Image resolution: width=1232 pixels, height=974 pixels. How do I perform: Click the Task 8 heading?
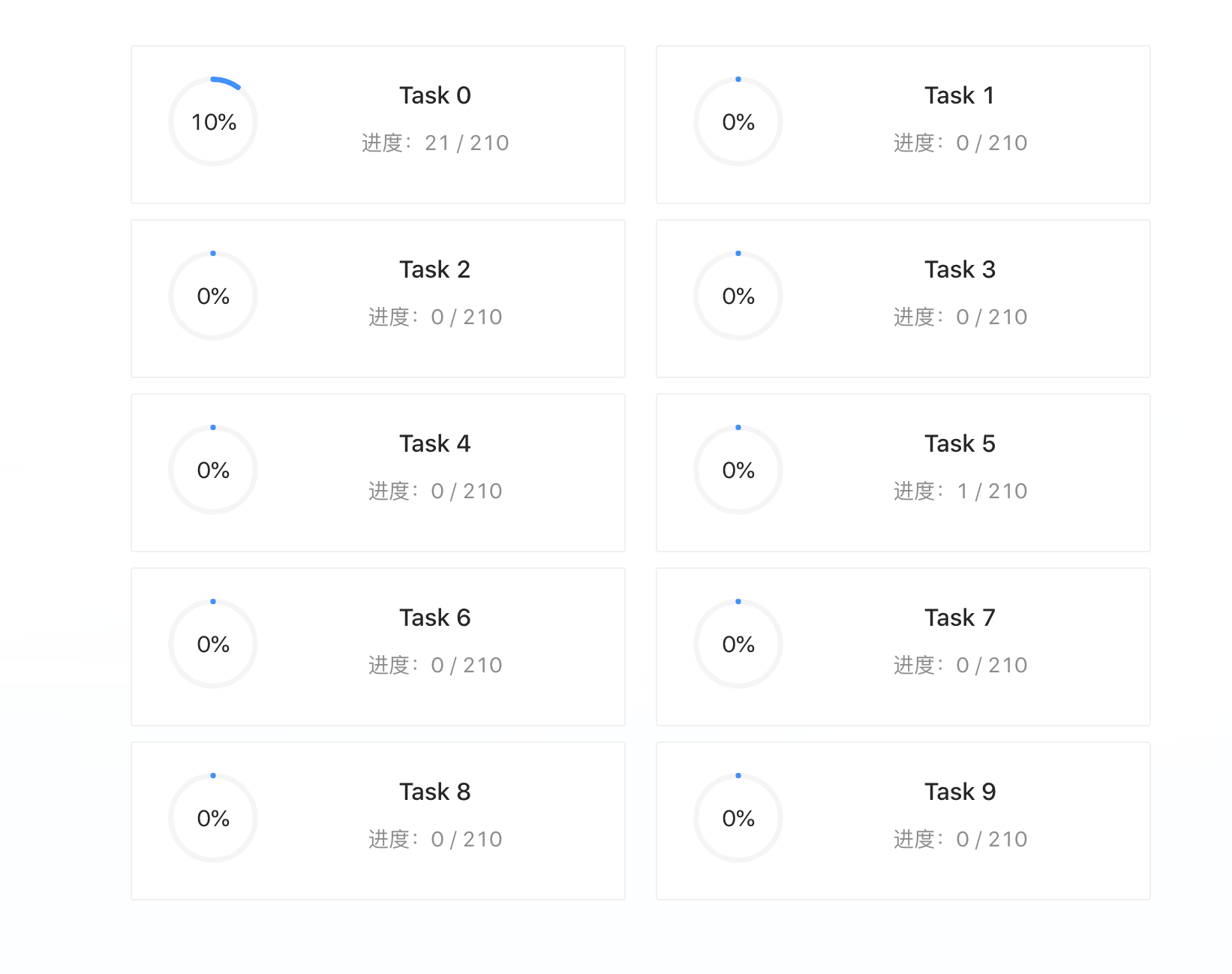(x=434, y=792)
